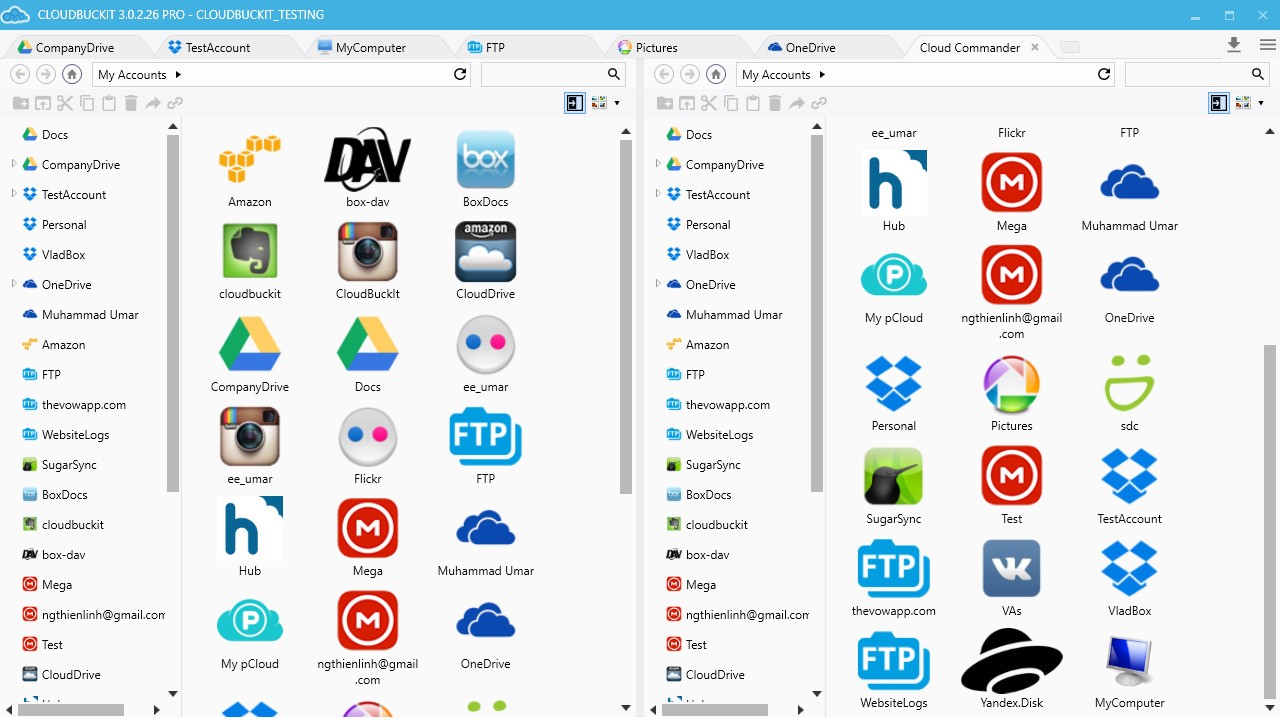Click the Downloads arrow icon top right
1280x720 pixels.
[x=1233, y=45]
